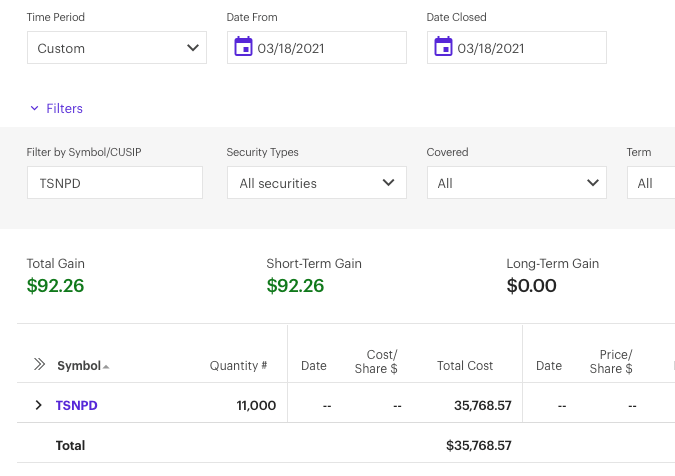Click the Filters link label
The width and height of the screenshot is (675, 476).
pyautogui.click(x=64, y=108)
